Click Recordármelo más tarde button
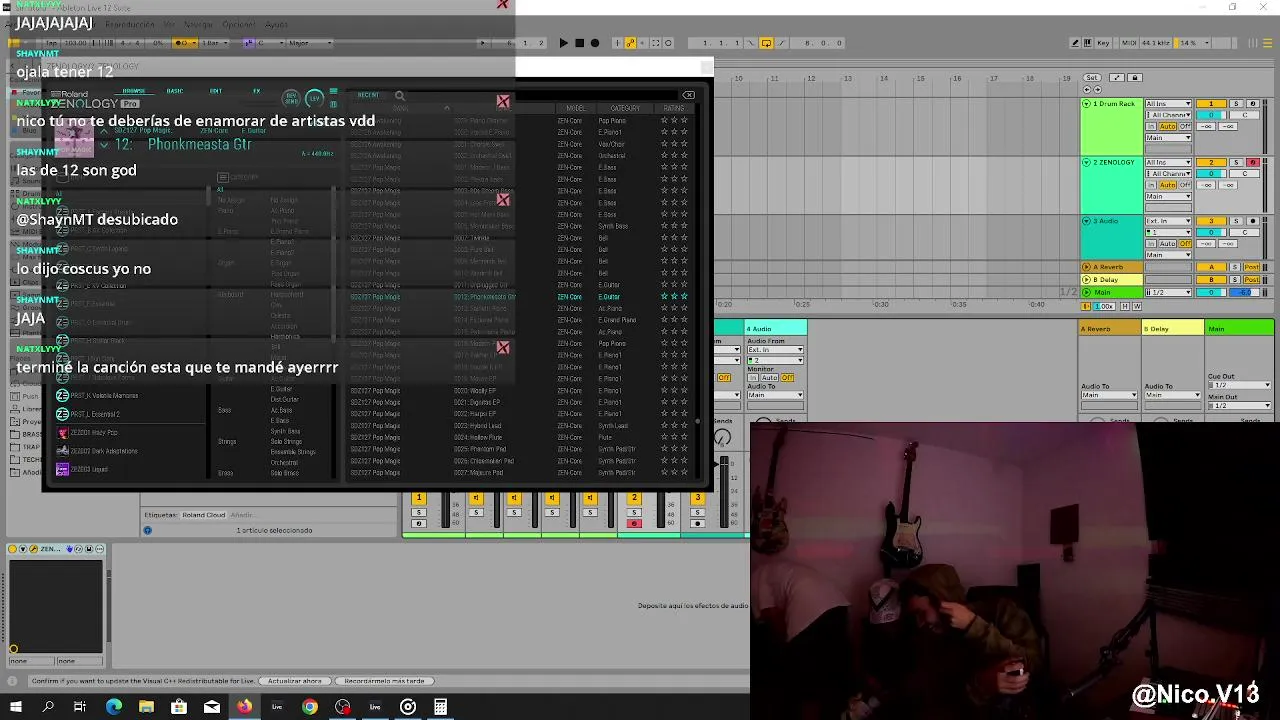 click(x=384, y=681)
